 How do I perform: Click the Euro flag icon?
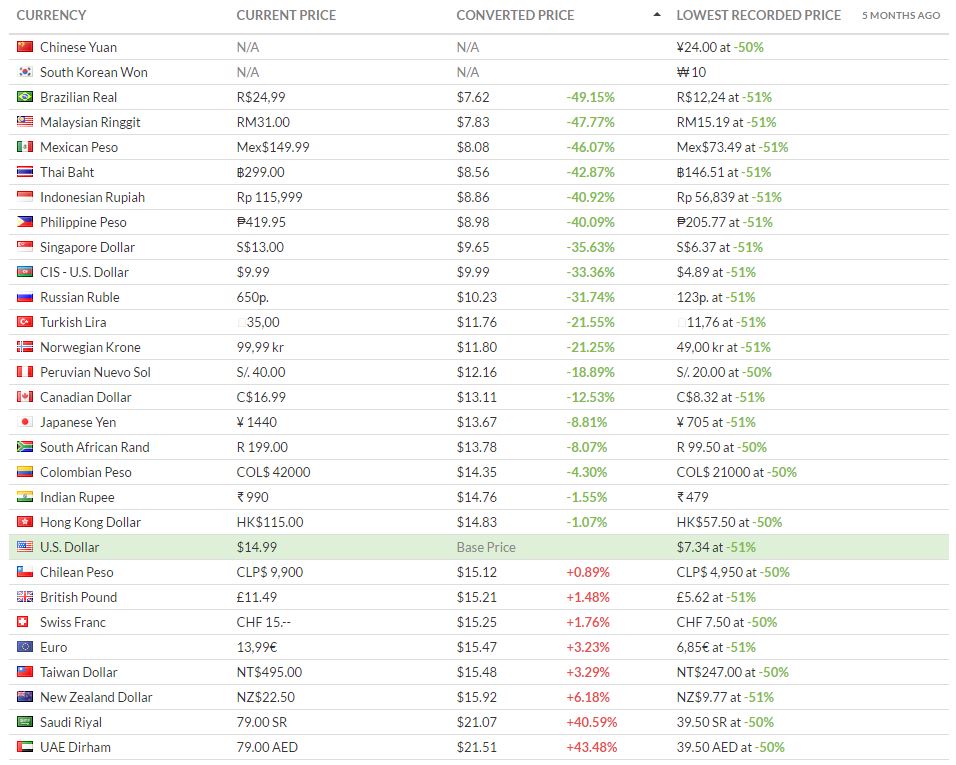[x=25, y=647]
